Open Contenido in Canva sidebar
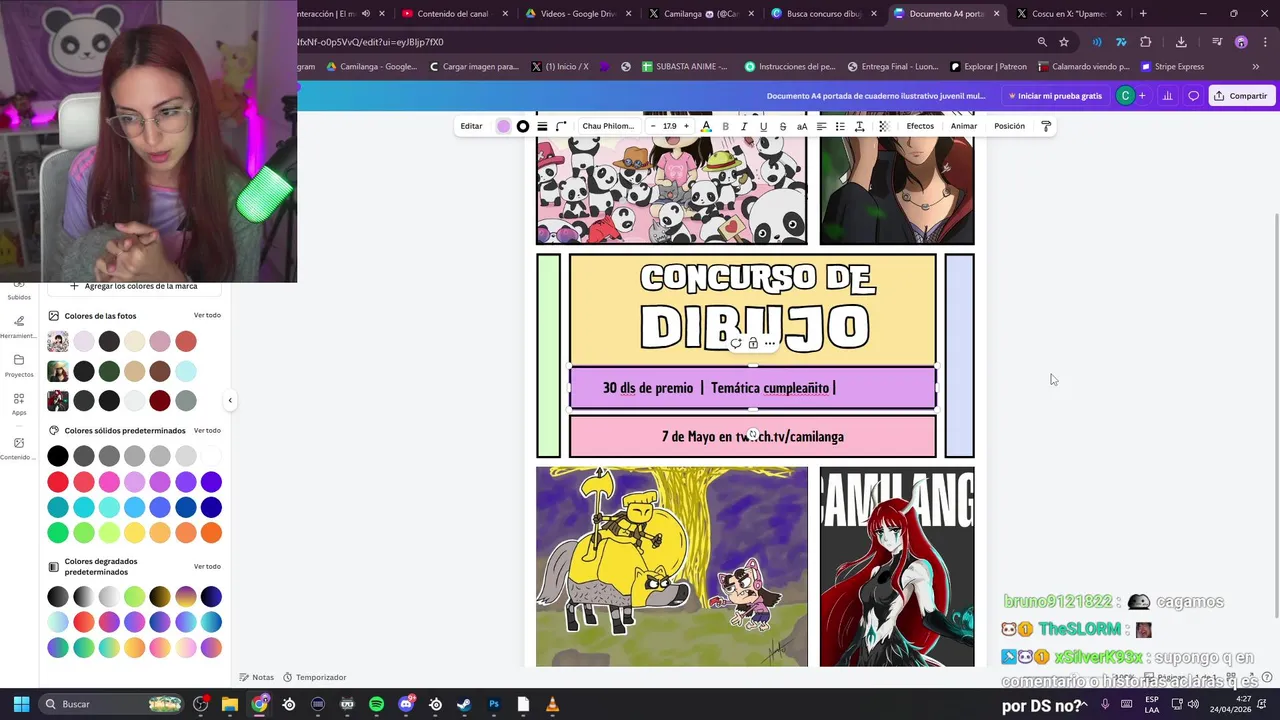 tap(19, 448)
